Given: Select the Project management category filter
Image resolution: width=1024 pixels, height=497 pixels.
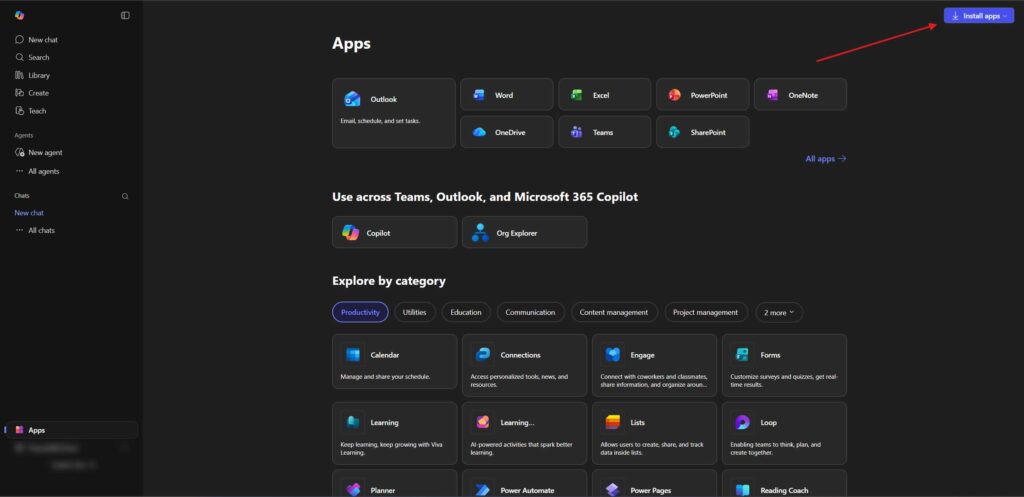Looking at the screenshot, I should (x=706, y=312).
